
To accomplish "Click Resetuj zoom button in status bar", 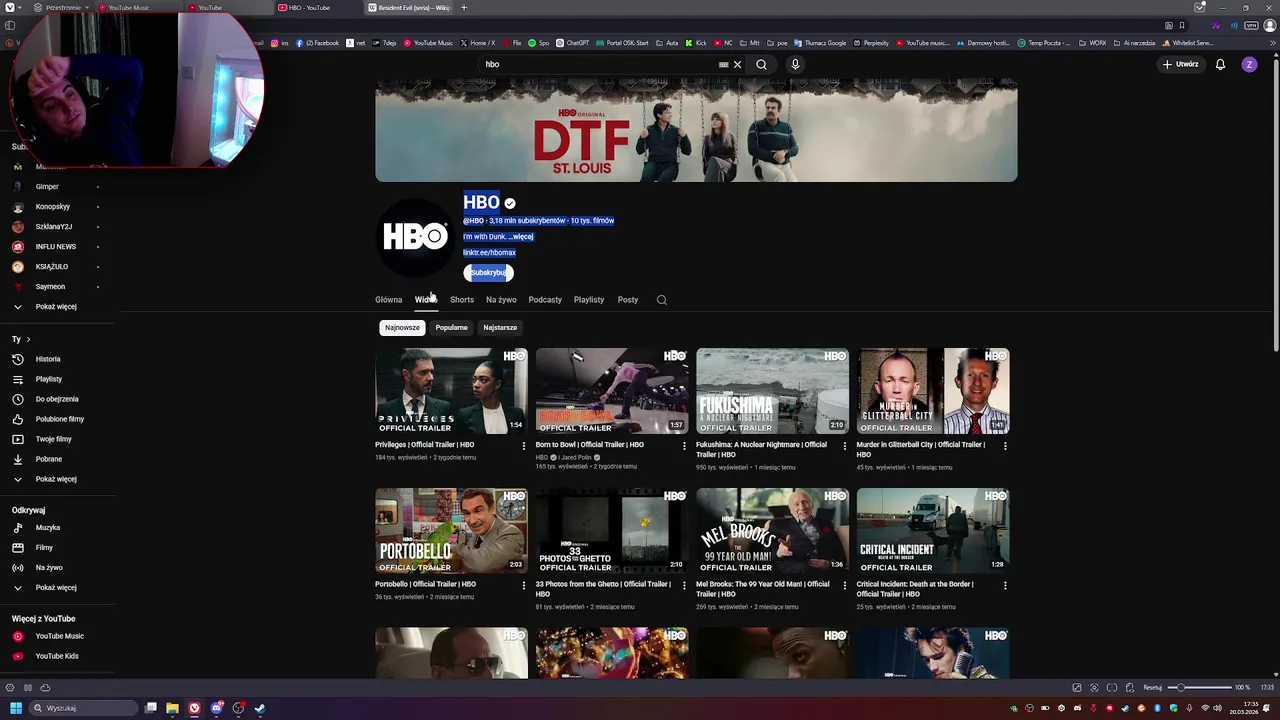I will click(x=1152, y=688).
